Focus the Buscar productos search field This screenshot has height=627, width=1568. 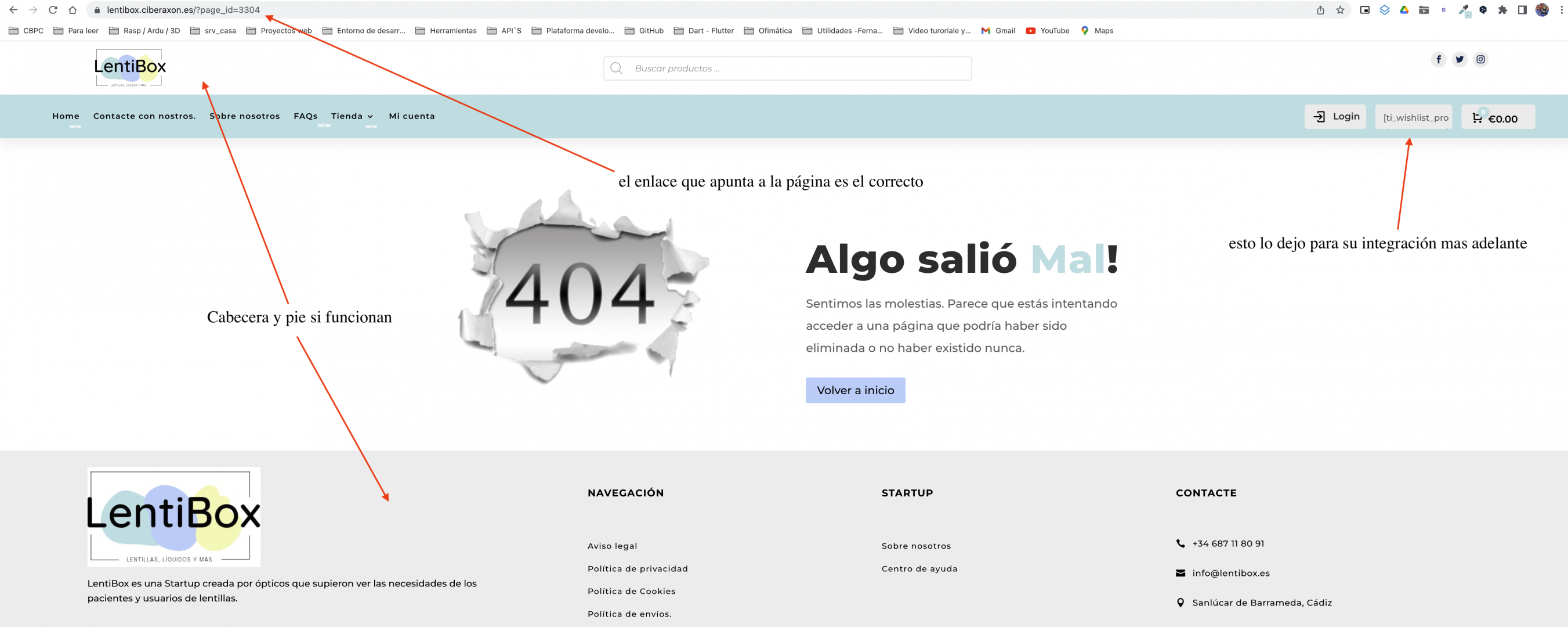tap(787, 69)
